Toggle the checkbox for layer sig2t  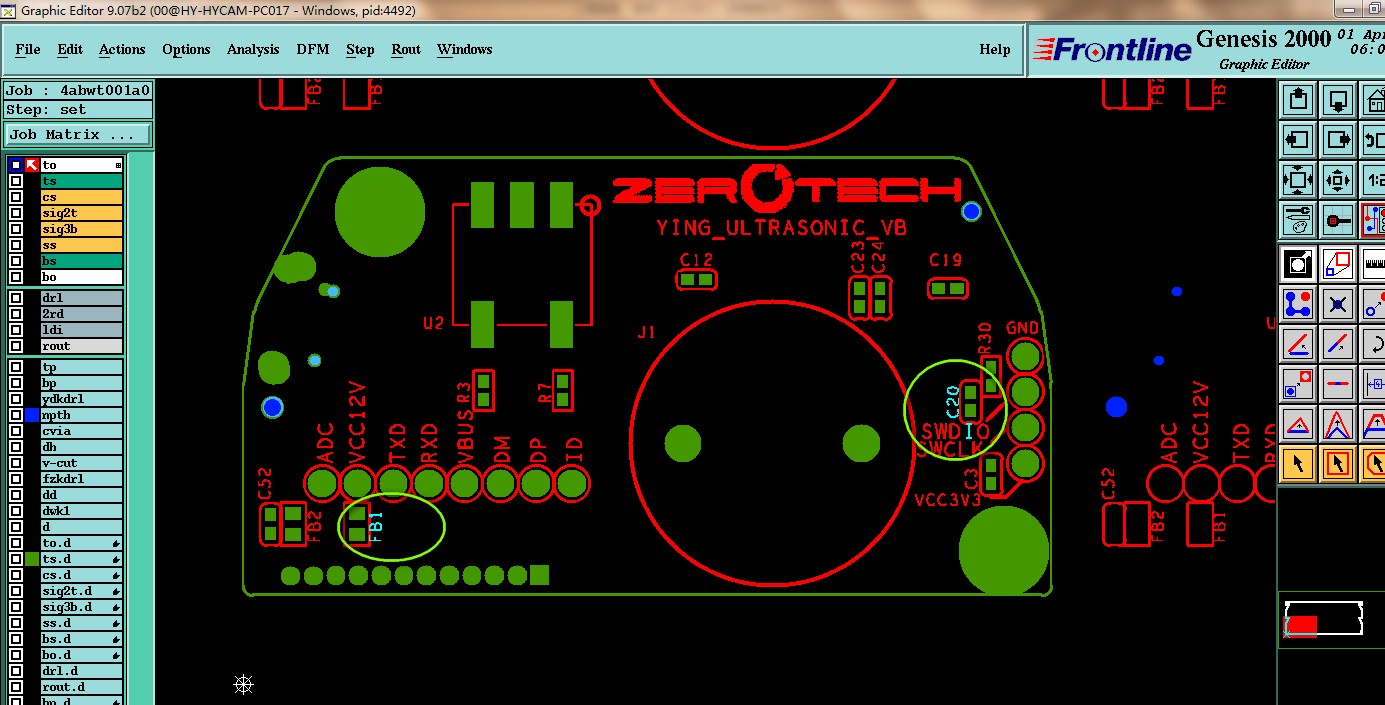click(16, 213)
